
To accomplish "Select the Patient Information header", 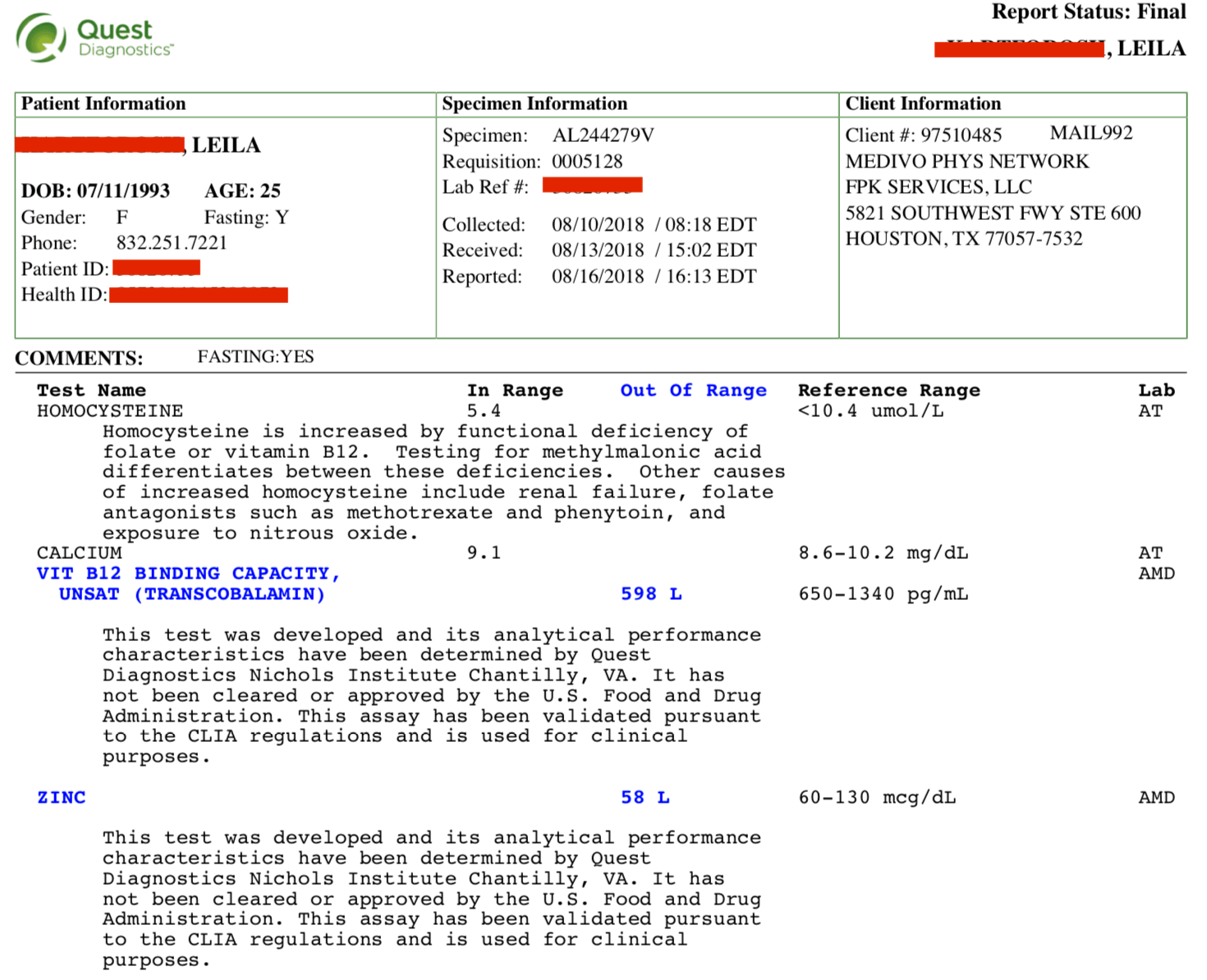I will 103,104.
